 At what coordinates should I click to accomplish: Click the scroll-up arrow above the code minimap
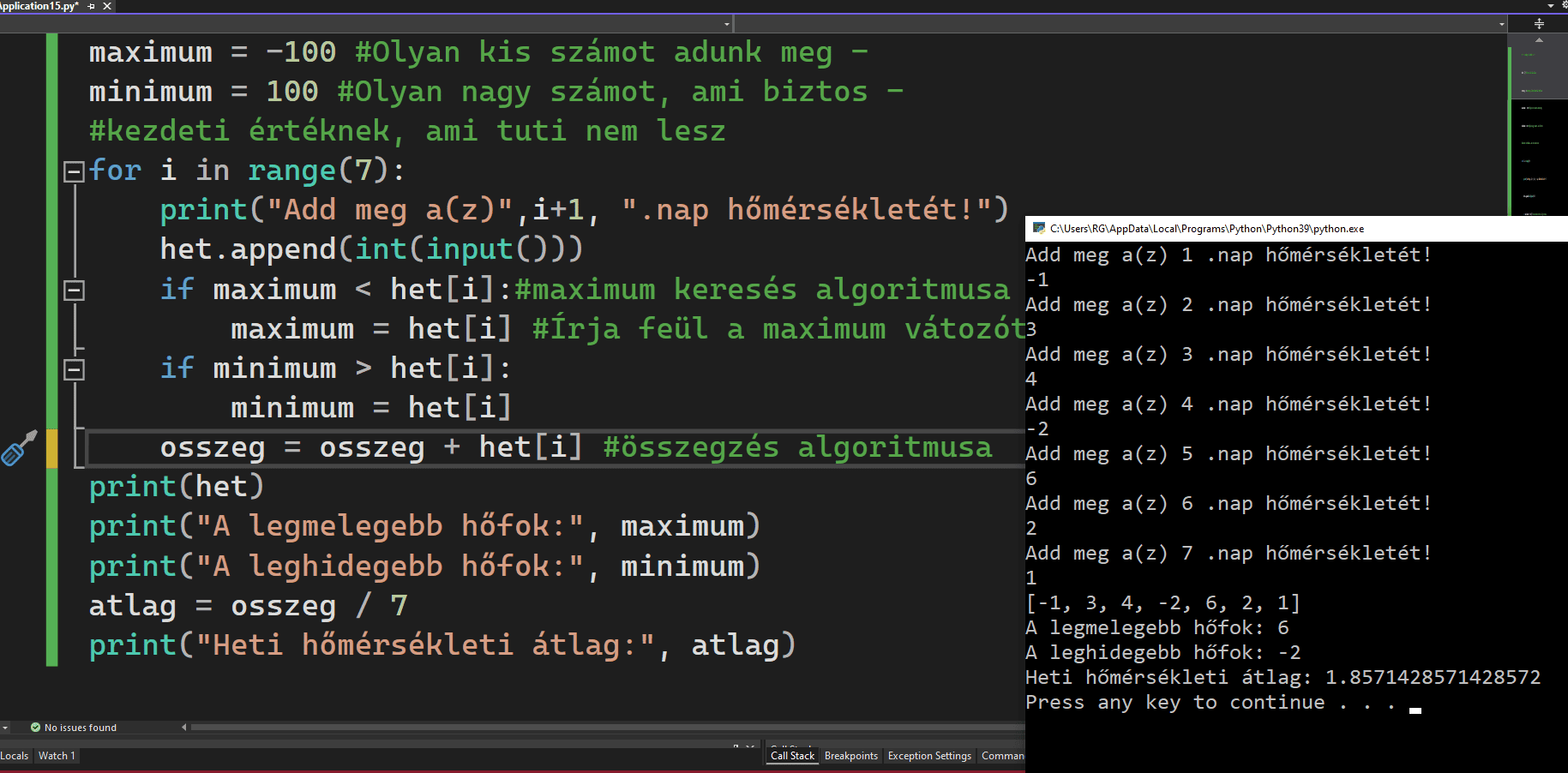1539,40
